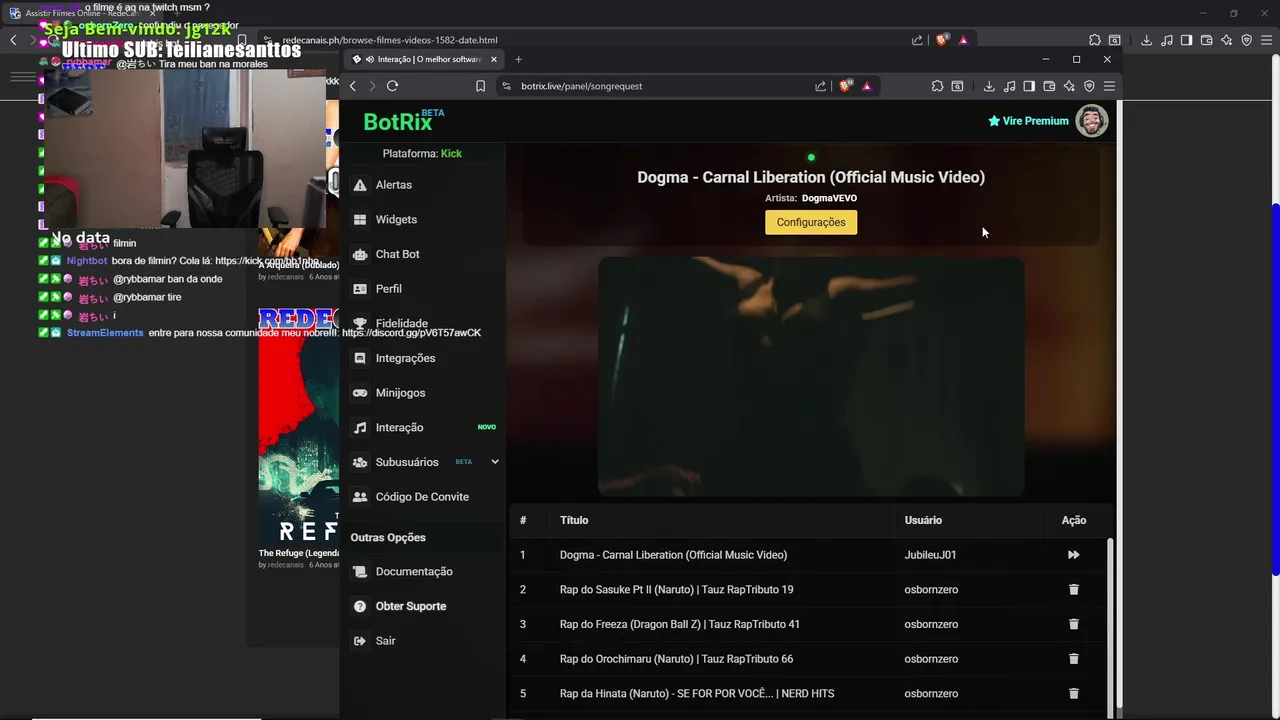Click user JubileuJ01 in the queue
Image resolution: width=1280 pixels, height=720 pixels.
(x=930, y=555)
